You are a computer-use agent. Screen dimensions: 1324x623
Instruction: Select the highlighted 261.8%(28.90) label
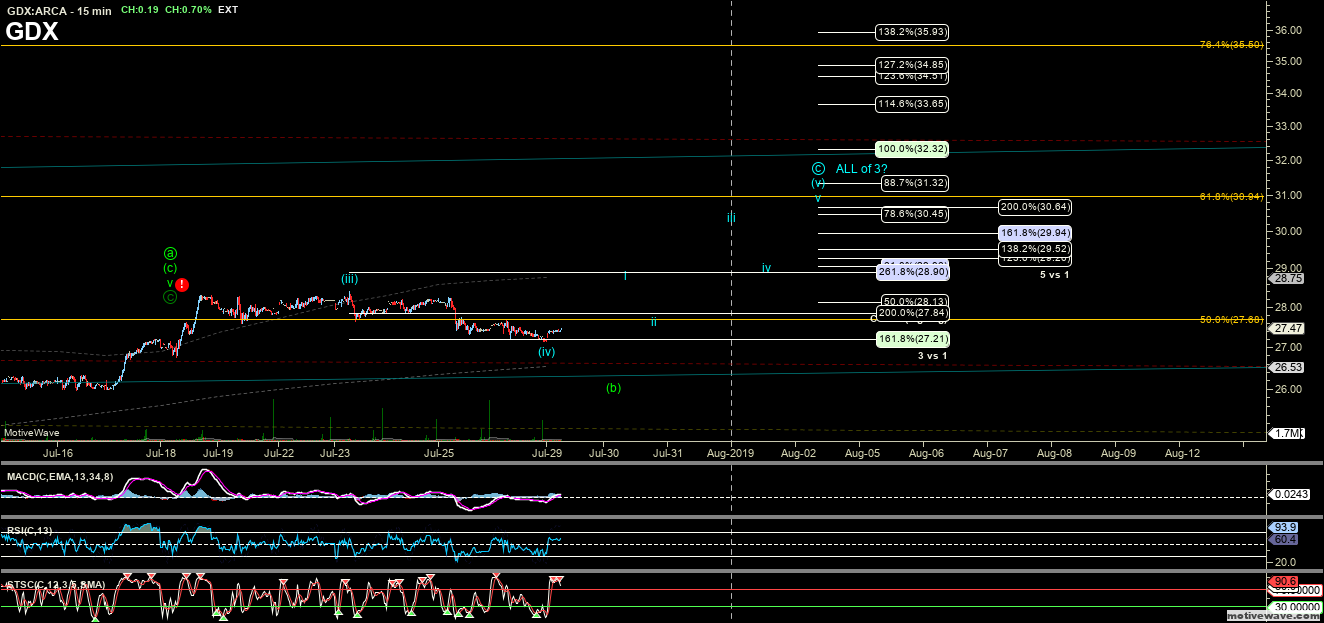[912, 272]
